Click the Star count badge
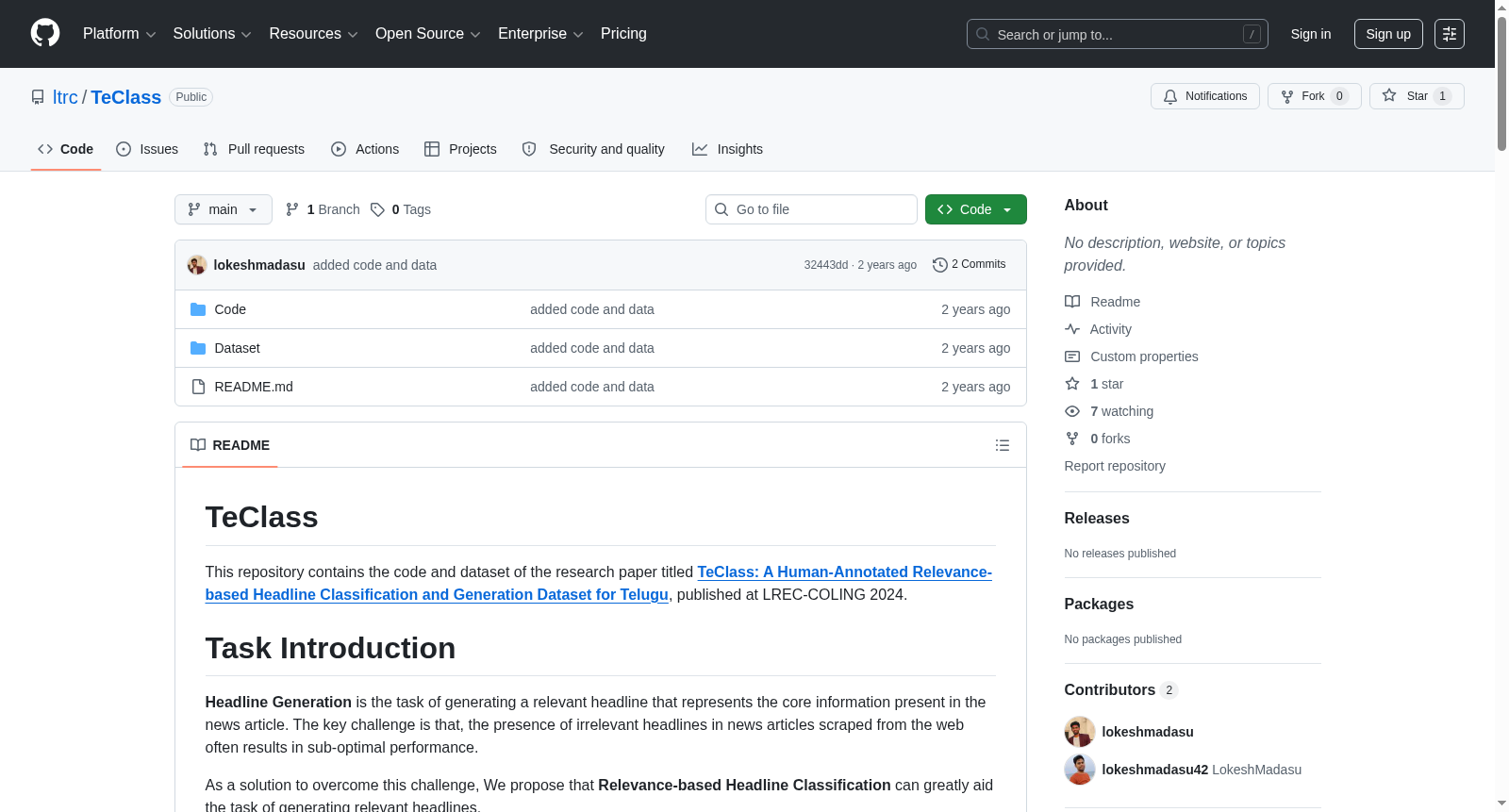This screenshot has height=812, width=1509. click(x=1442, y=96)
